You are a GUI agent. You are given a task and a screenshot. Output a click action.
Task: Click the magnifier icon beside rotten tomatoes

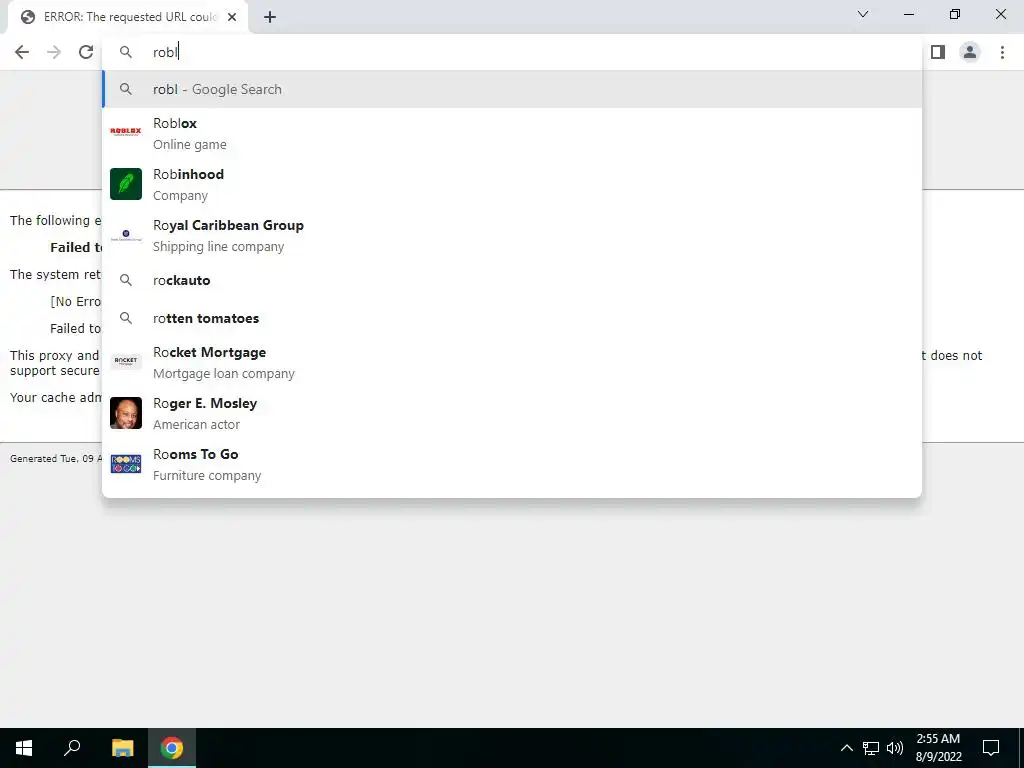(x=126, y=318)
